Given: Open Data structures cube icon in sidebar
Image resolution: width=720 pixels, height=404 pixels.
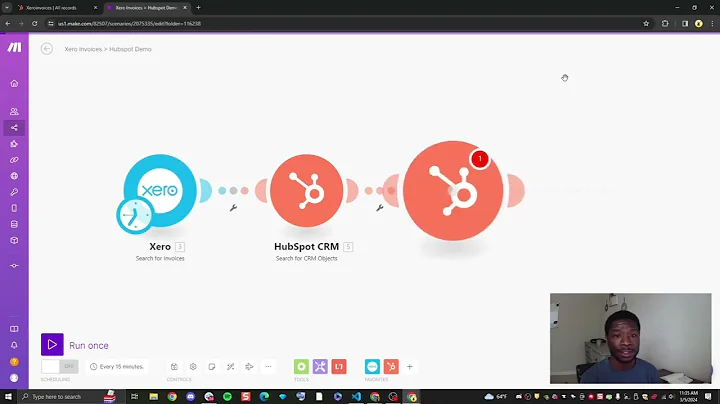Looking at the screenshot, I should pyautogui.click(x=14, y=240).
